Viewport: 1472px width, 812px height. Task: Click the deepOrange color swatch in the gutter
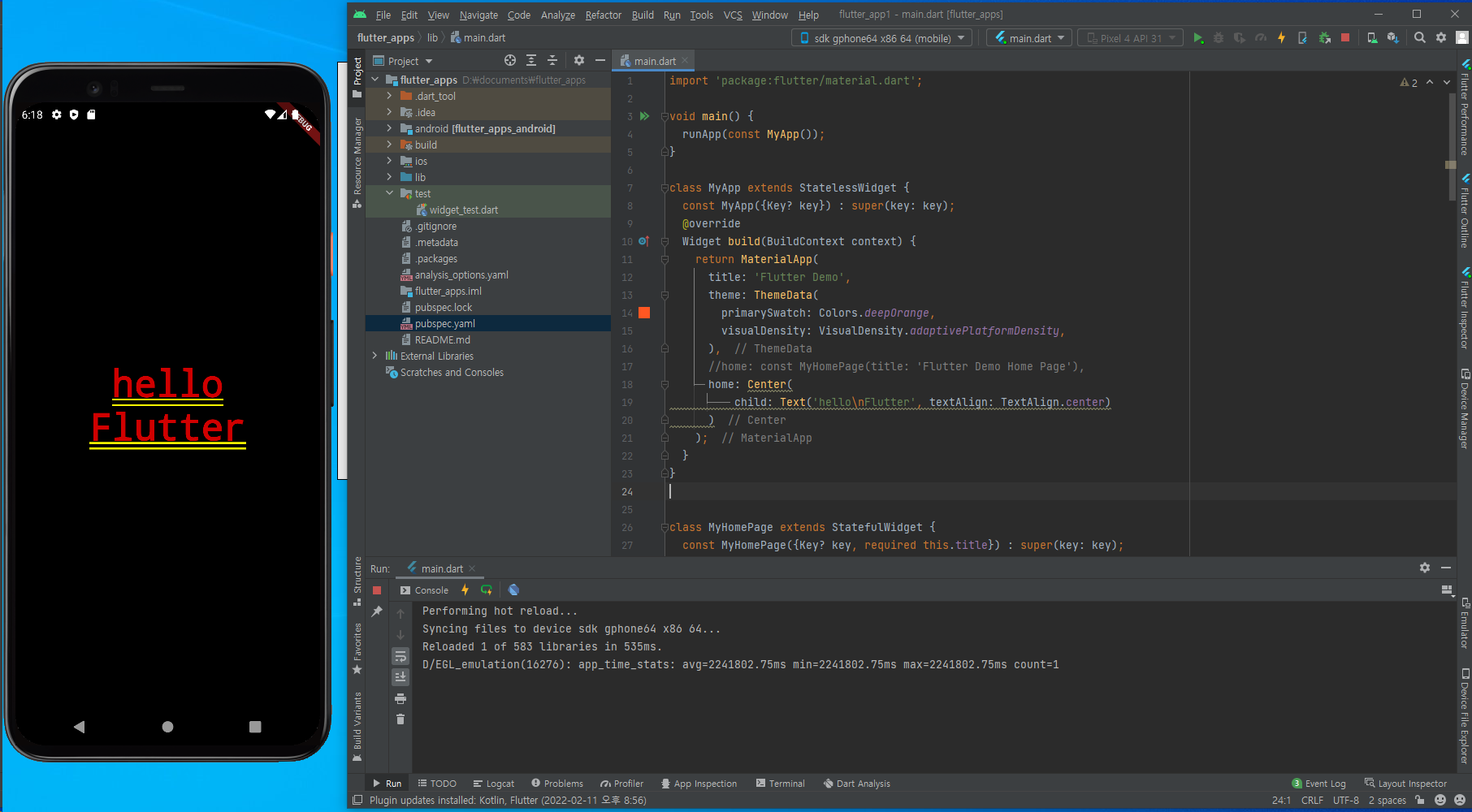[644, 313]
